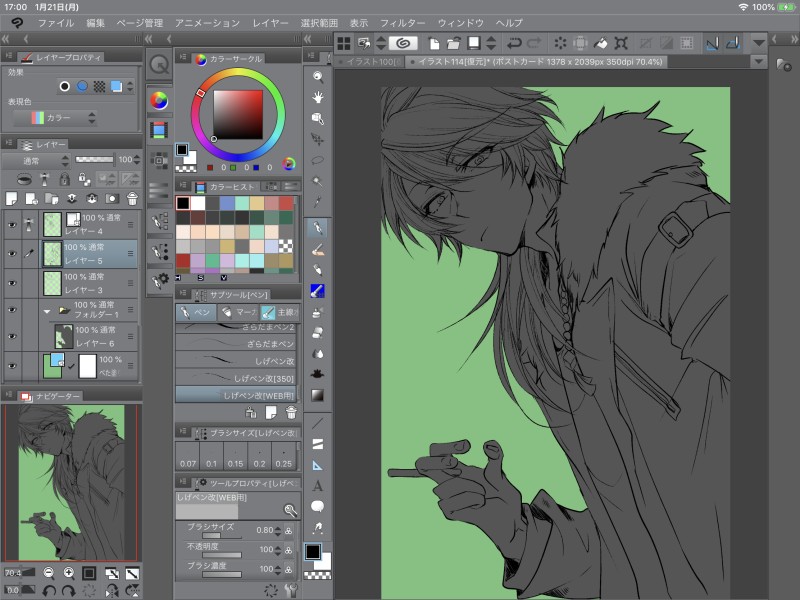Click the Move (hand) tool

317,97
